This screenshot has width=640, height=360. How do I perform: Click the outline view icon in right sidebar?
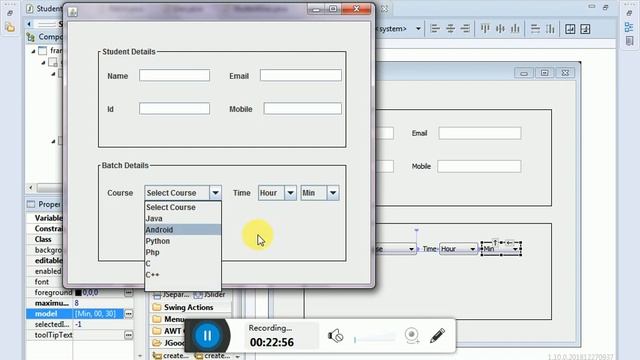click(x=629, y=27)
